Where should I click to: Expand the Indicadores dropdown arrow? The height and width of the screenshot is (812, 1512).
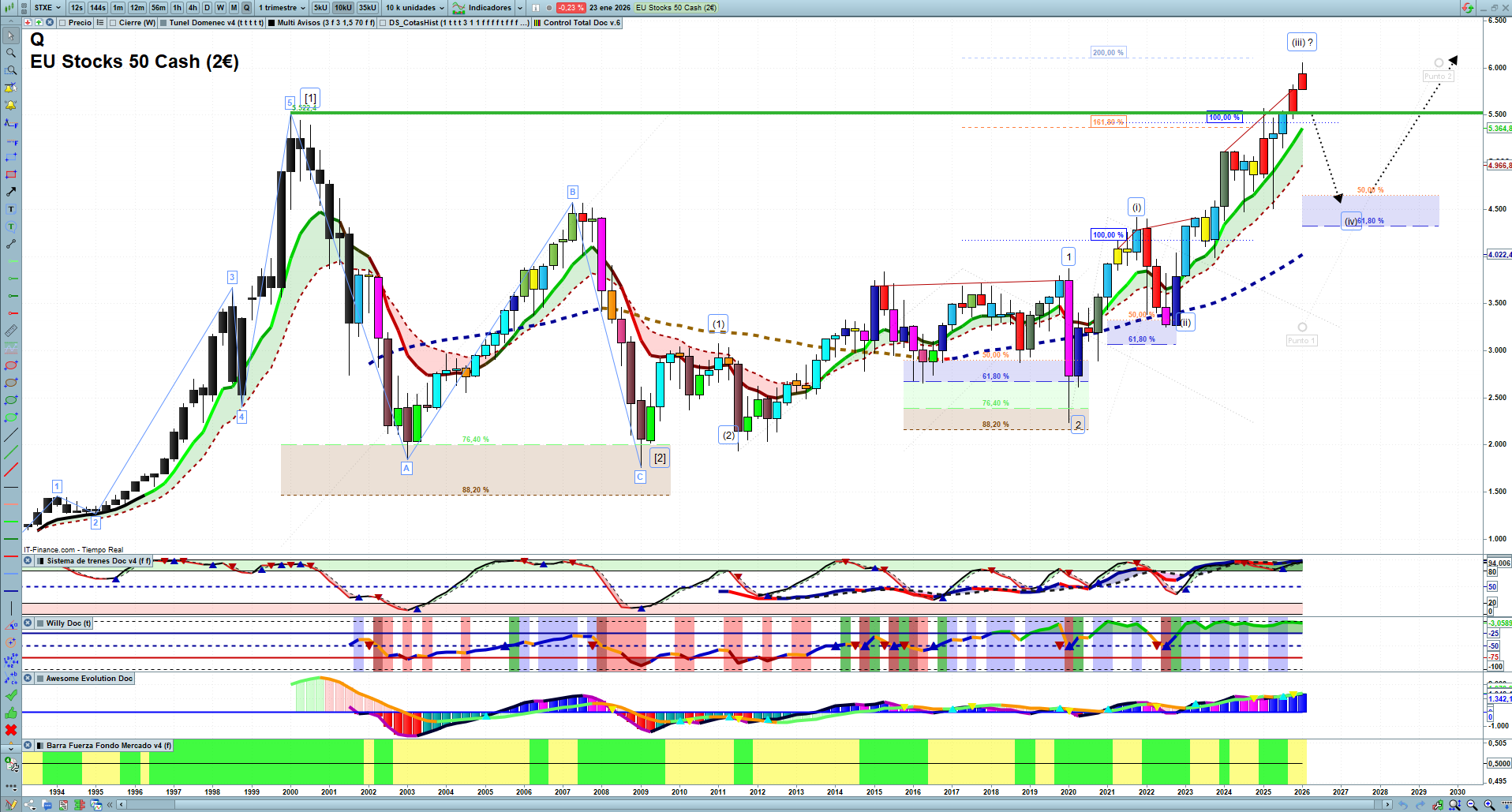[519, 8]
